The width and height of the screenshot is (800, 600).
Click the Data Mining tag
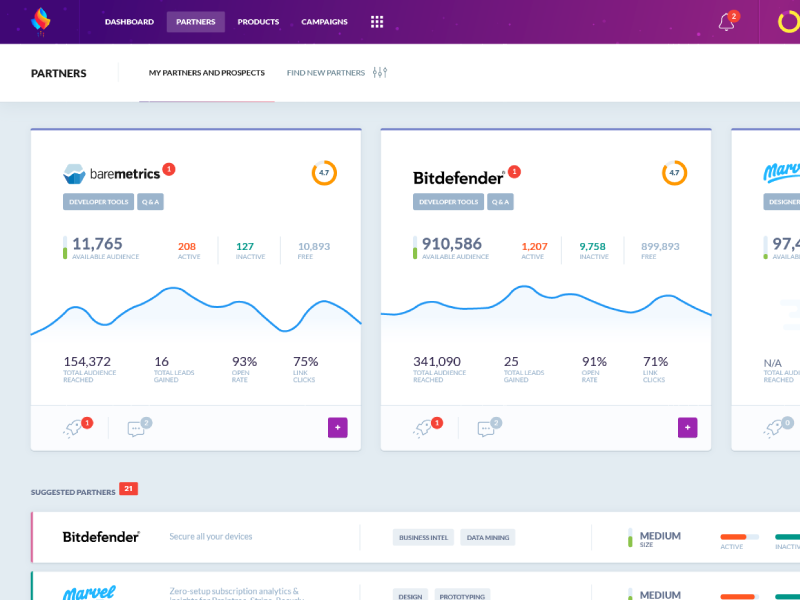(488, 537)
